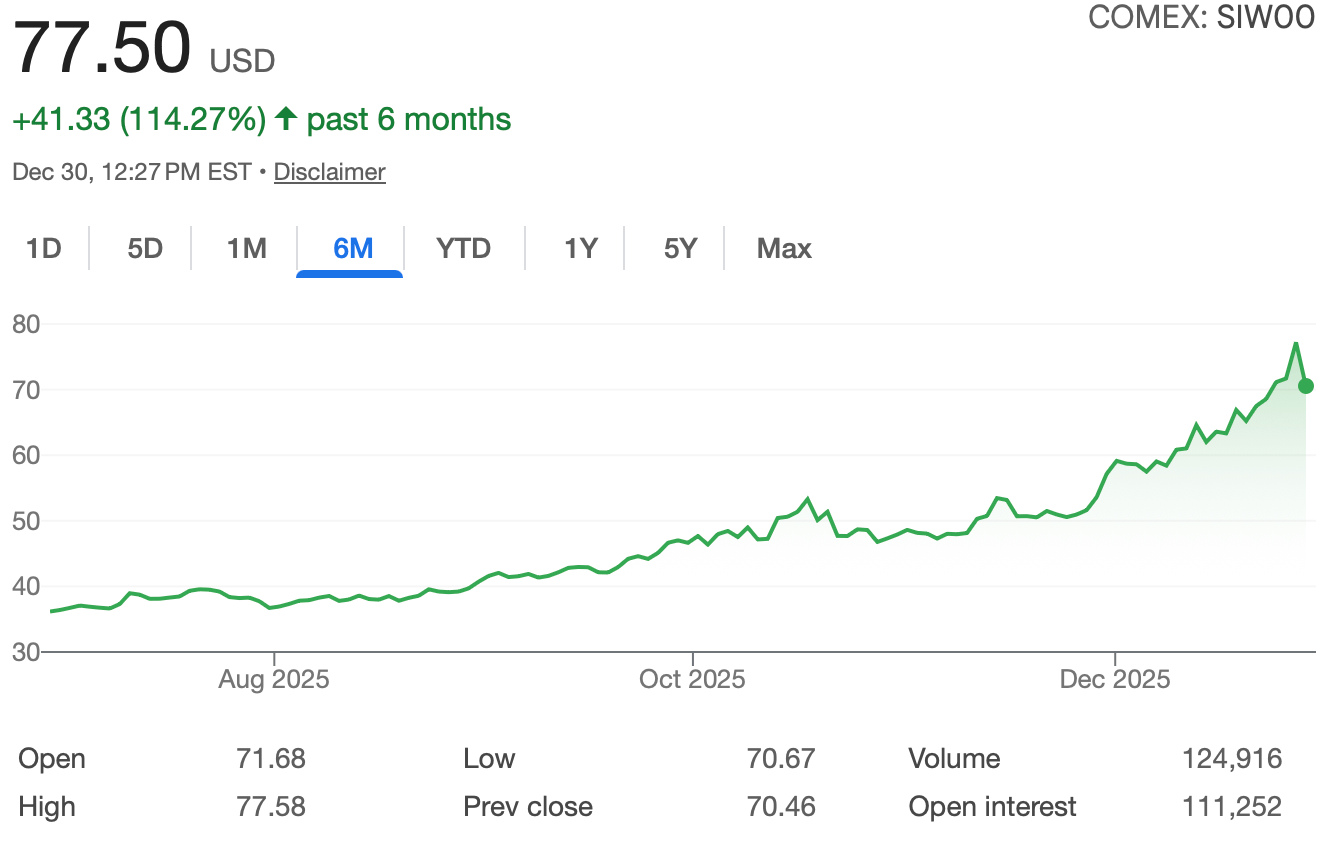Image resolution: width=1334 pixels, height=858 pixels.
Task: Click the Open interest value 111,252
Action: point(1231,807)
